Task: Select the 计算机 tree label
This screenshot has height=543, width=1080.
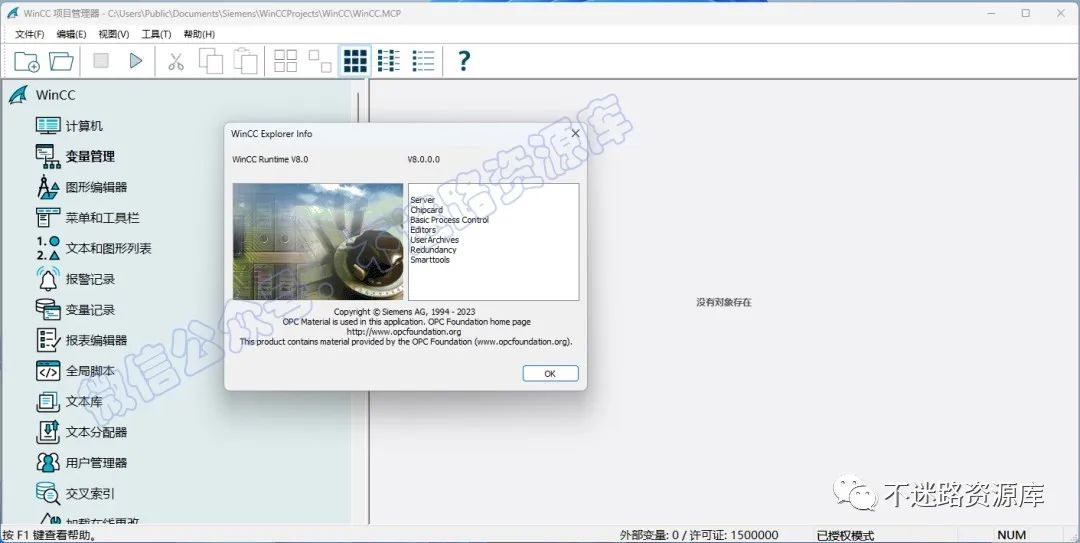Action: tap(84, 125)
